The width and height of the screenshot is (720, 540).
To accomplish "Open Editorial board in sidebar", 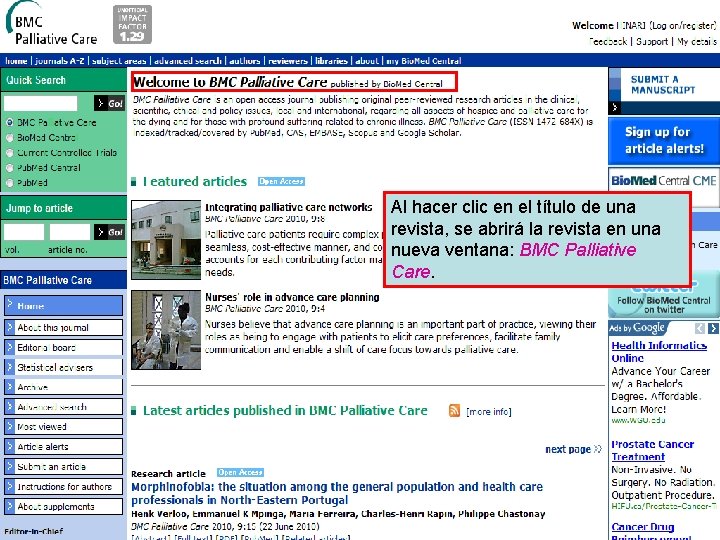I will pos(63,348).
